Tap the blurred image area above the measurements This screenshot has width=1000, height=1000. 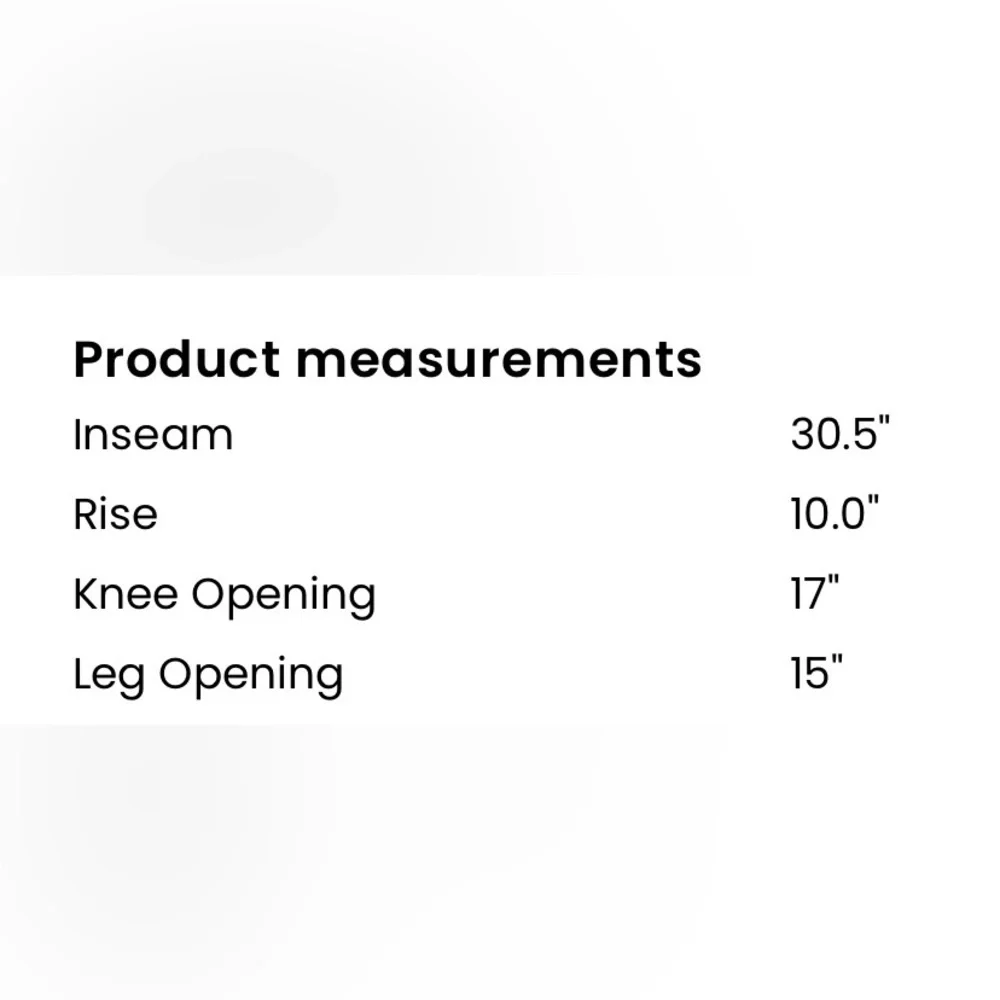[x=500, y=120]
